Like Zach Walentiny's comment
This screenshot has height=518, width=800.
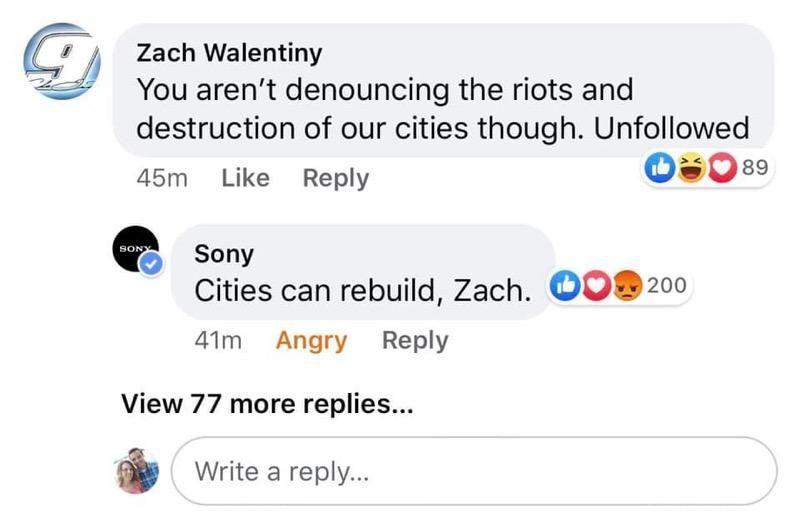coord(245,178)
